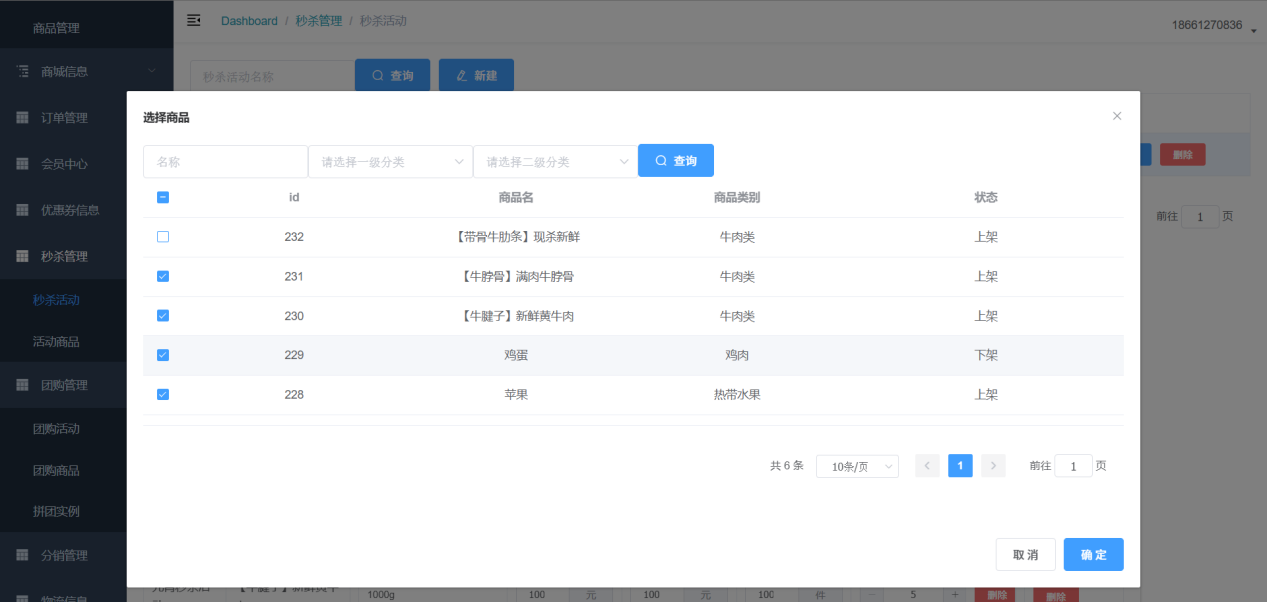Click the 名称 search input in dialog

tap(225, 162)
